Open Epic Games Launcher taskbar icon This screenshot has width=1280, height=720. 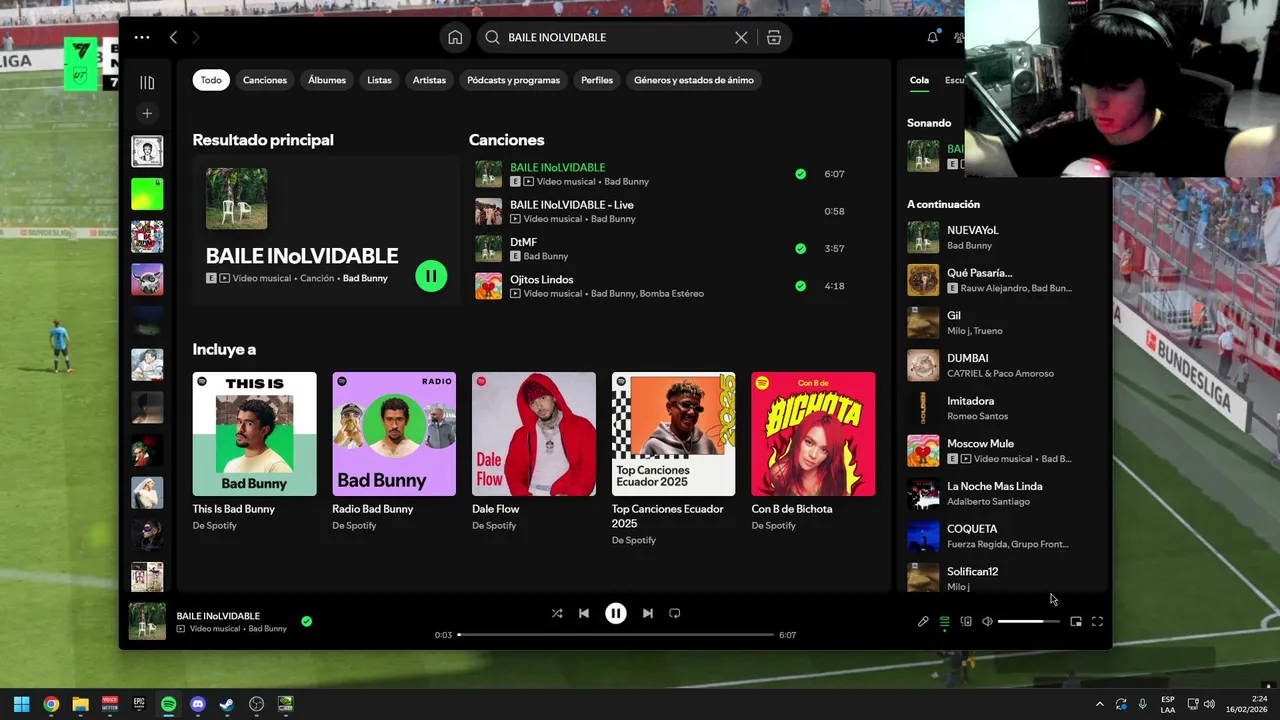click(x=139, y=704)
